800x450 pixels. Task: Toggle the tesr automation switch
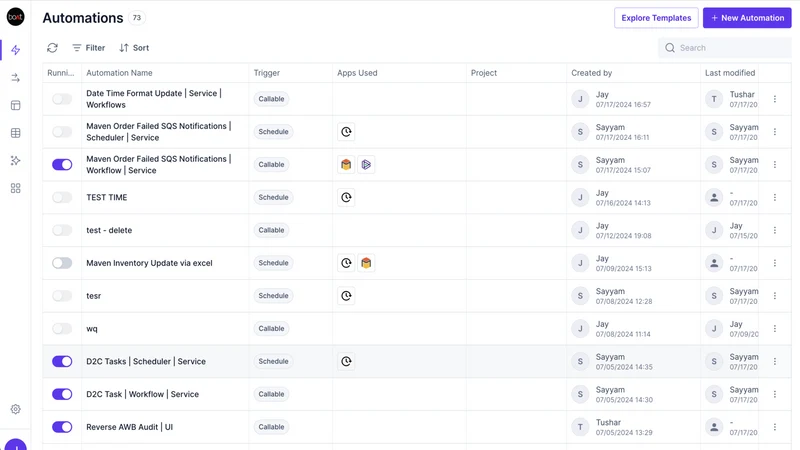click(x=62, y=295)
